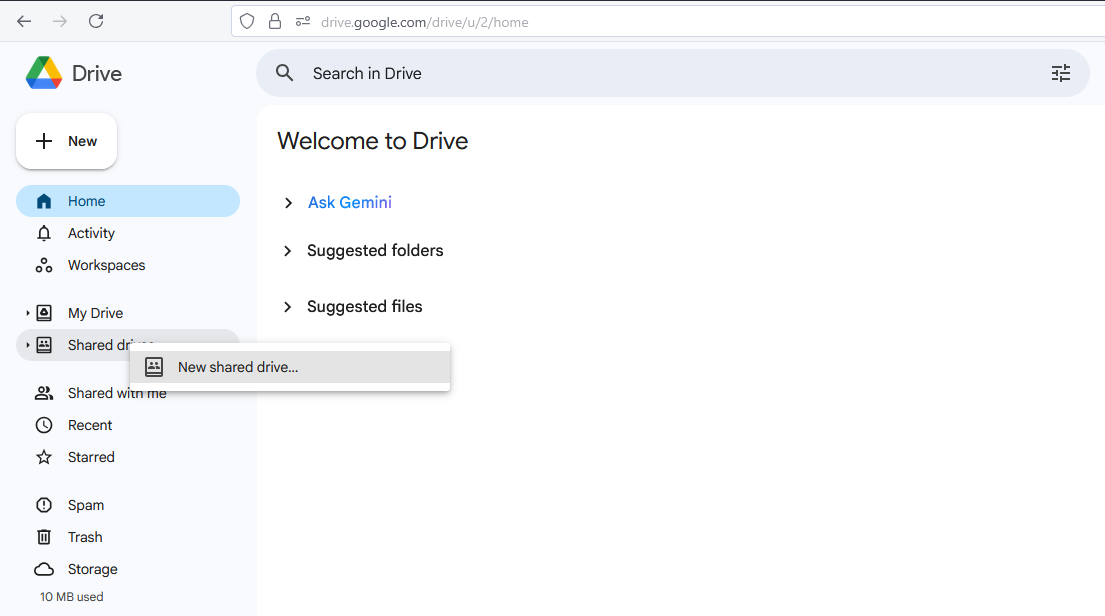This screenshot has height=616, width=1105.
Task: Click the magnifying glass search icon
Action: pos(285,73)
